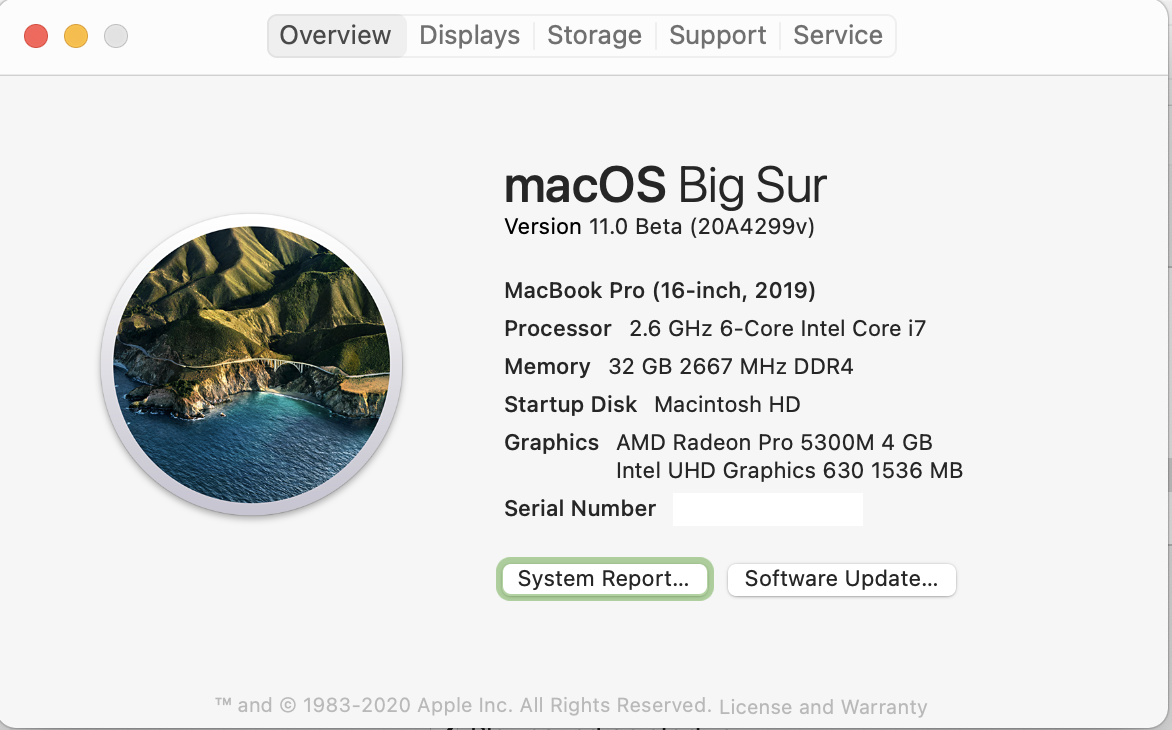Open the Displays tab
This screenshot has width=1172, height=730.
[x=469, y=36]
